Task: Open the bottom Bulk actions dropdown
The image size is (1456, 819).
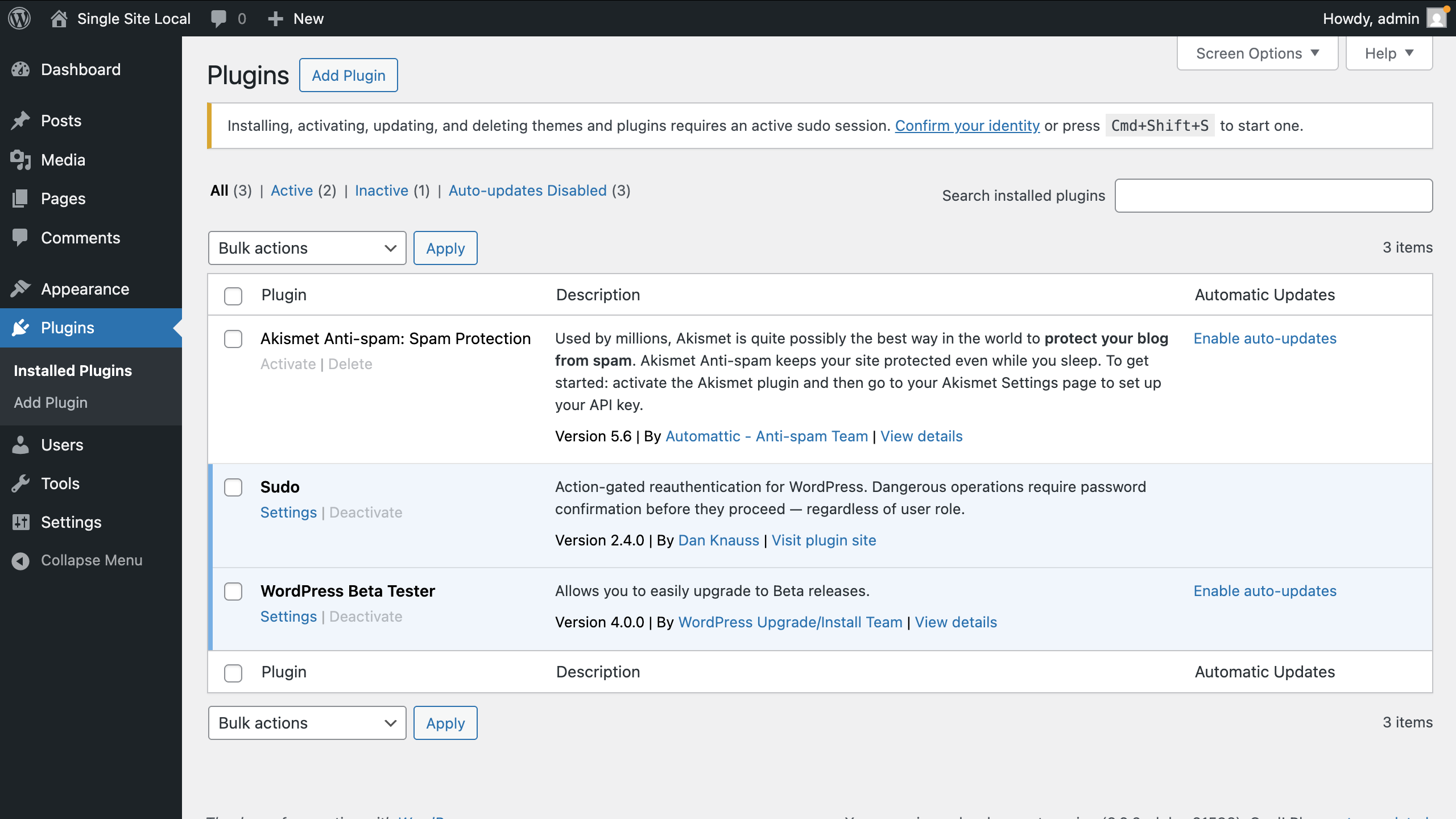Action: point(307,723)
